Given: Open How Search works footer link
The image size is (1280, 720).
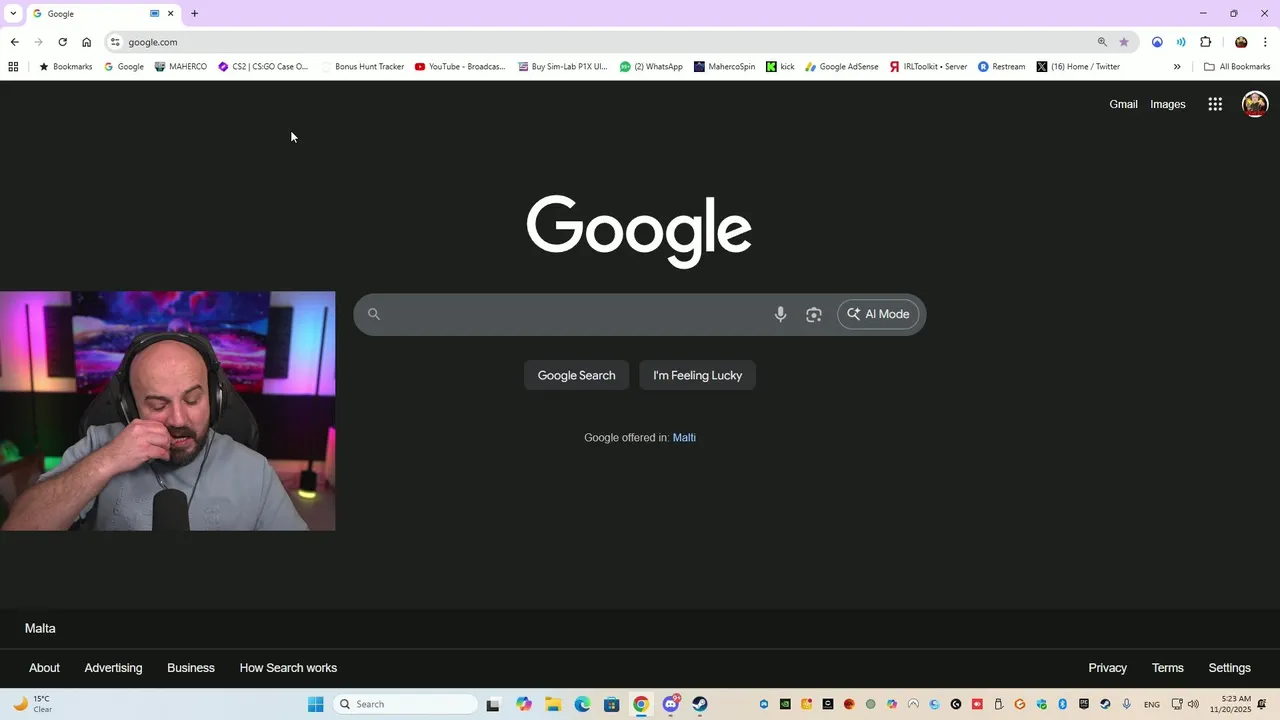Looking at the screenshot, I should pos(288,668).
